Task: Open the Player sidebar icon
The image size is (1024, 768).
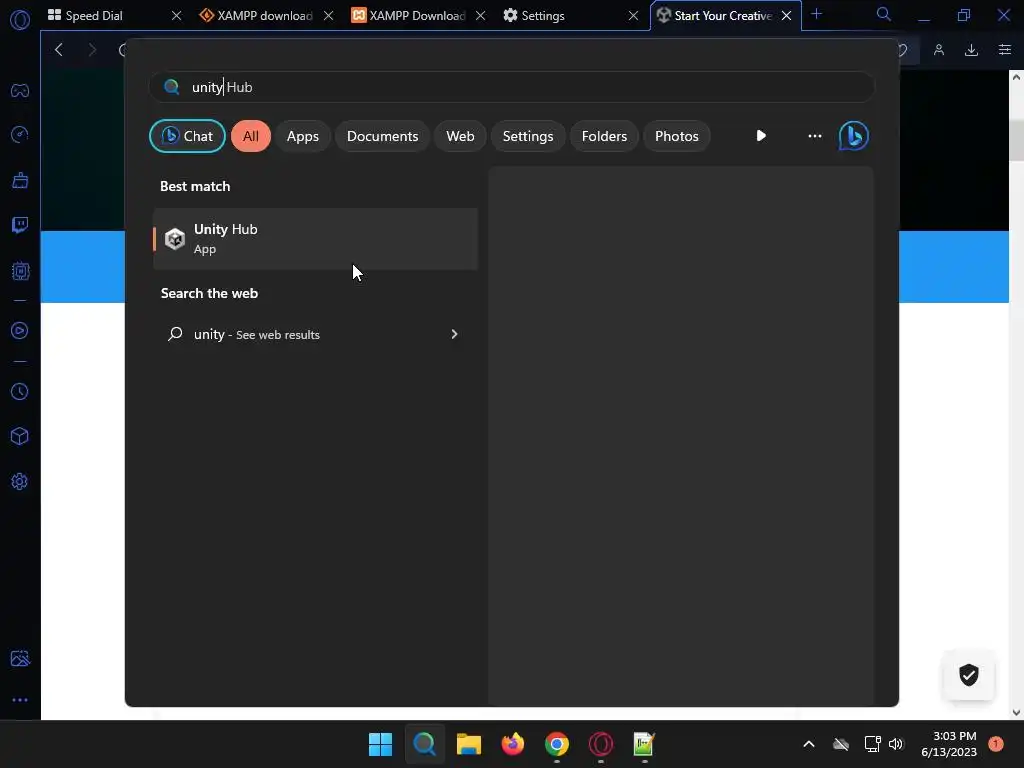Action: pyautogui.click(x=20, y=330)
